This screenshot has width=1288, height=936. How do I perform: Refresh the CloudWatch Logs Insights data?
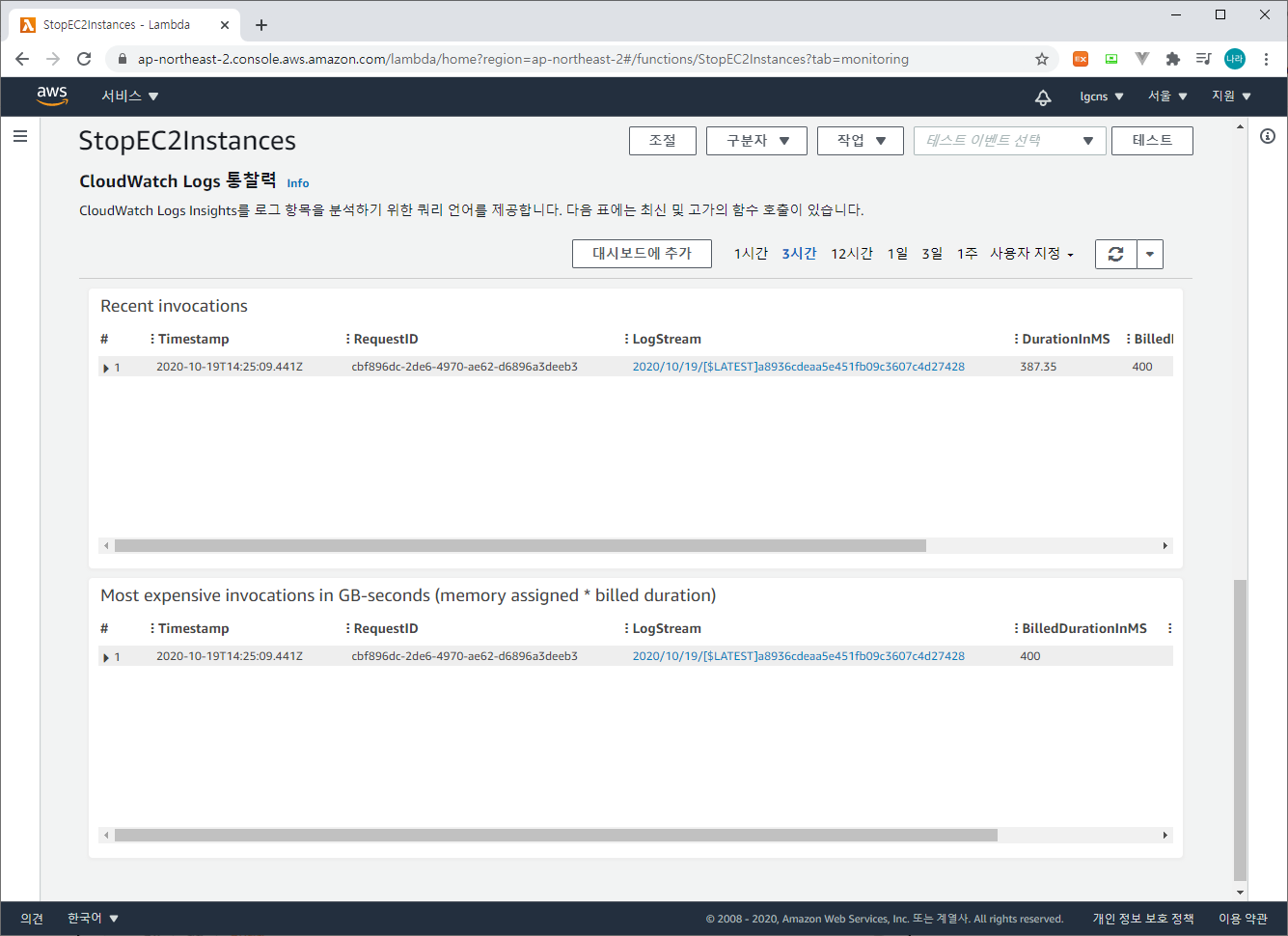[1116, 254]
